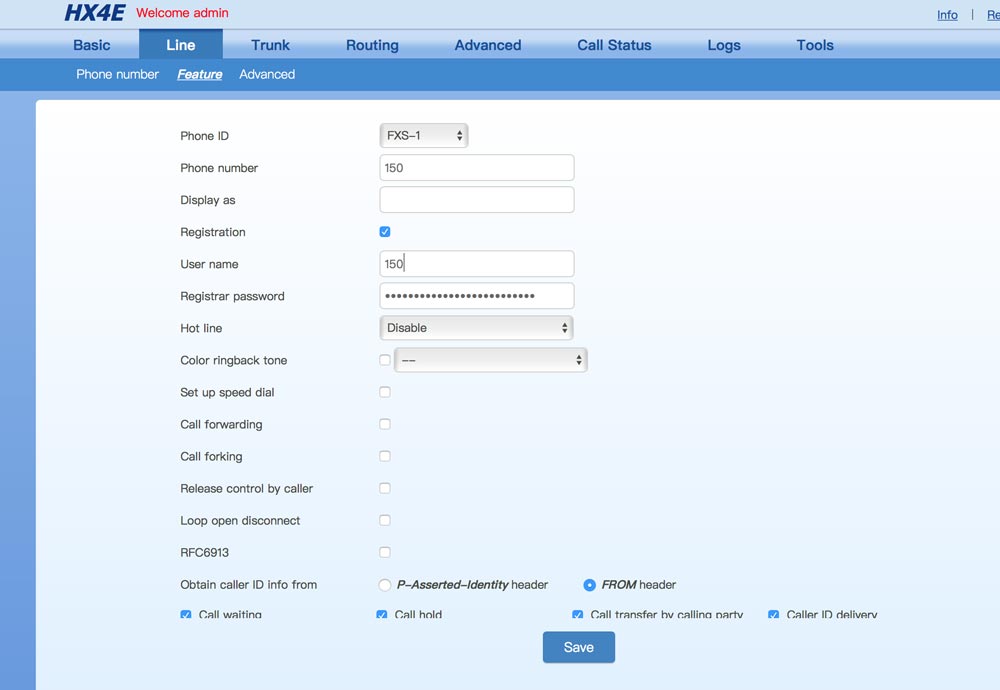Enable the RFC6913 checkbox
Image resolution: width=1000 pixels, height=690 pixels.
(385, 552)
